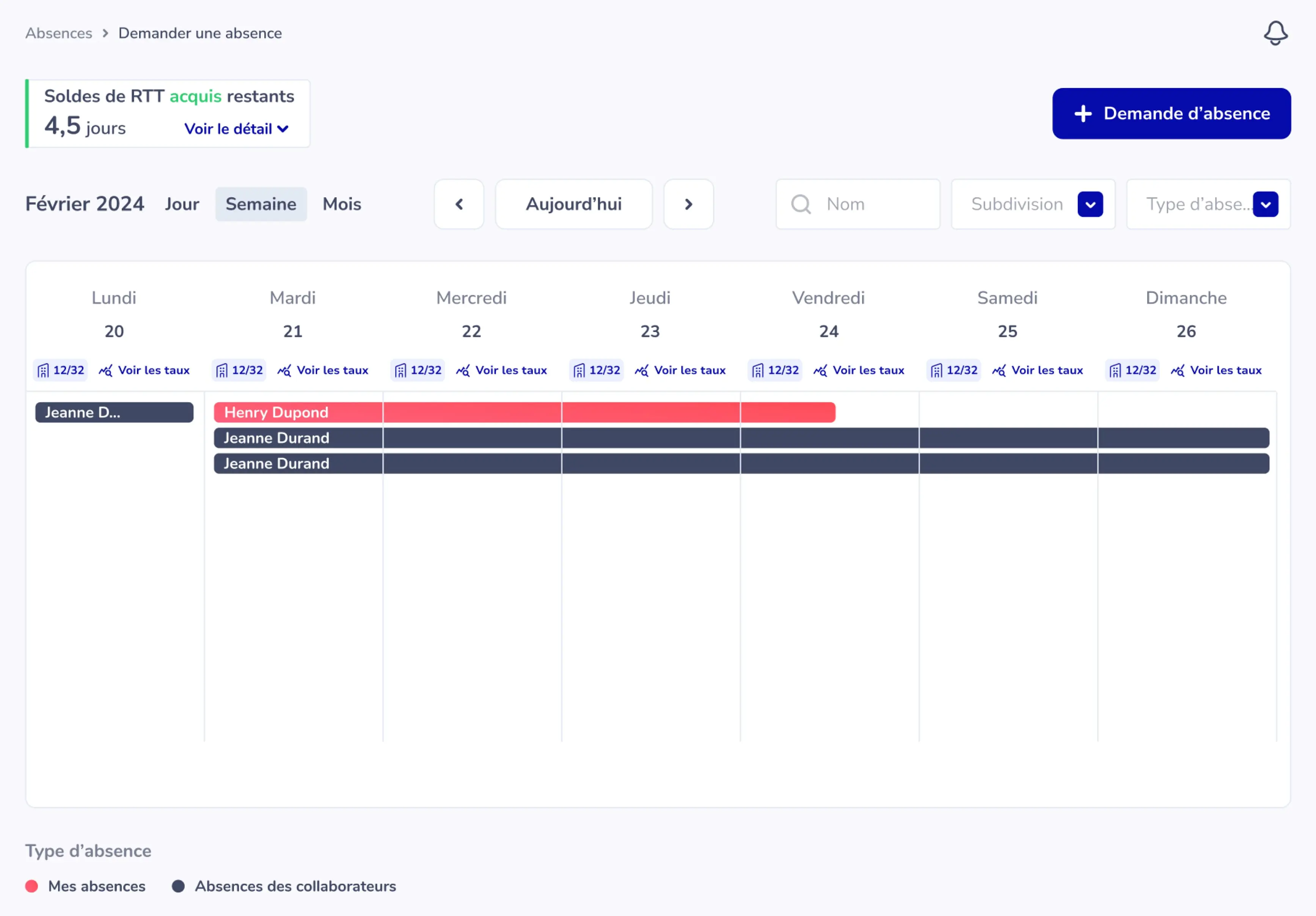Click Monday's 12/32 building occupancy badge
This screenshot has height=916, width=1316.
(61, 370)
